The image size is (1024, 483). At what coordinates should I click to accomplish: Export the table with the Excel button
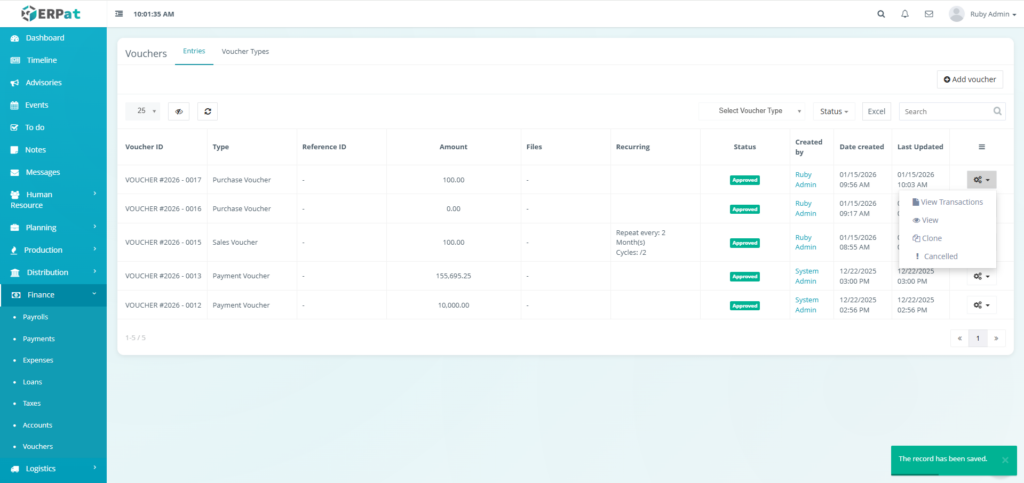[x=876, y=112]
